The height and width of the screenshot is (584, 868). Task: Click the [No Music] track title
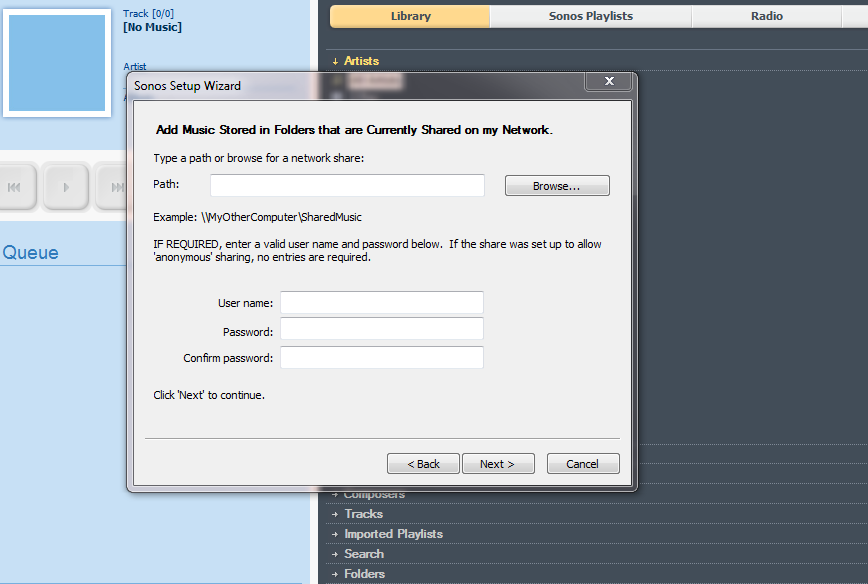[x=152, y=27]
